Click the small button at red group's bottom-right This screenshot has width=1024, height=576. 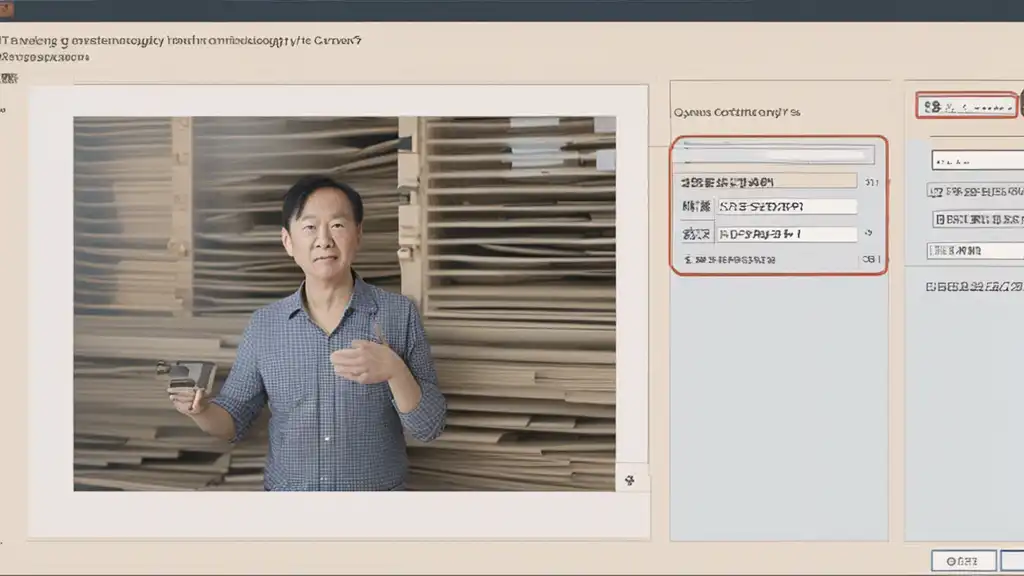point(870,259)
